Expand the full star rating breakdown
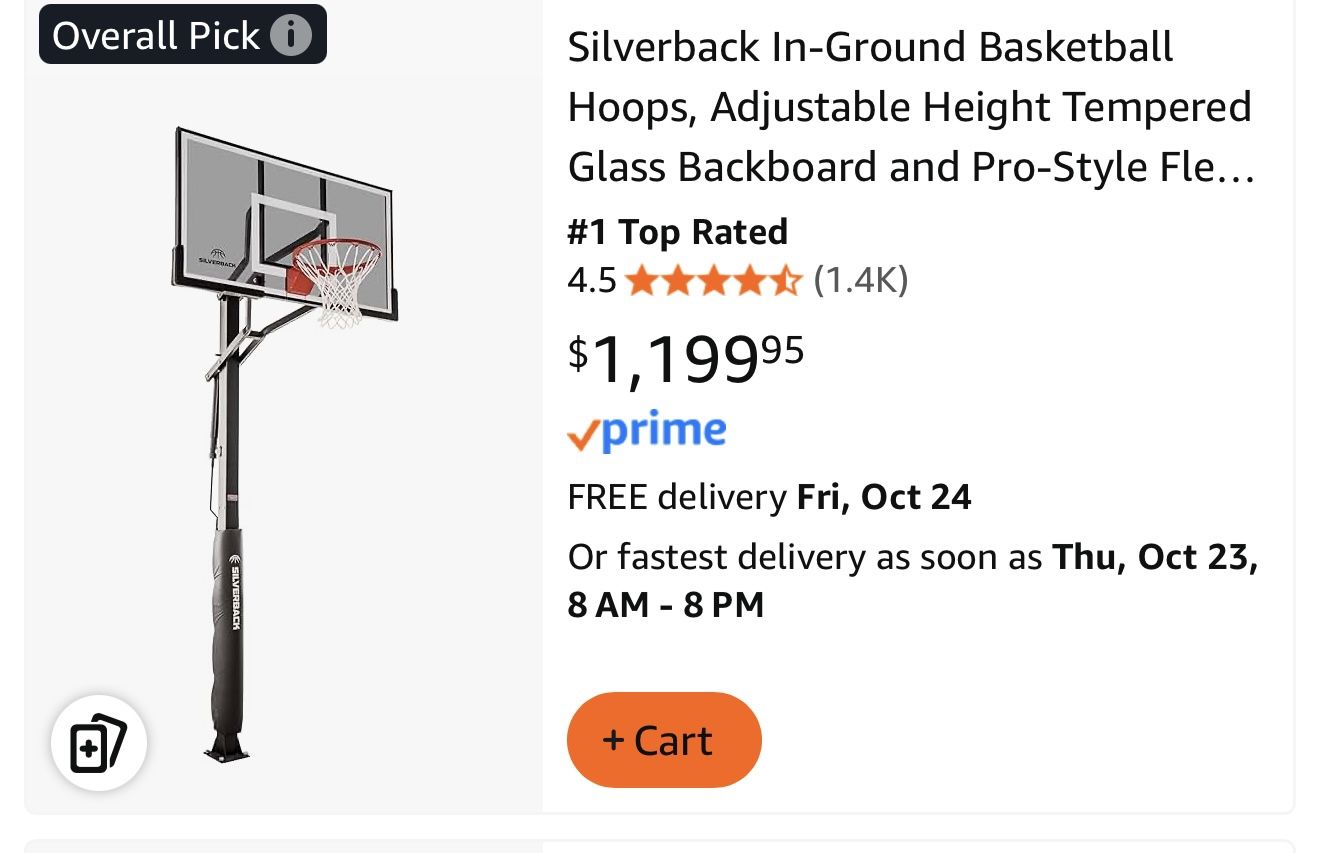This screenshot has width=1320, height=853. [x=715, y=280]
